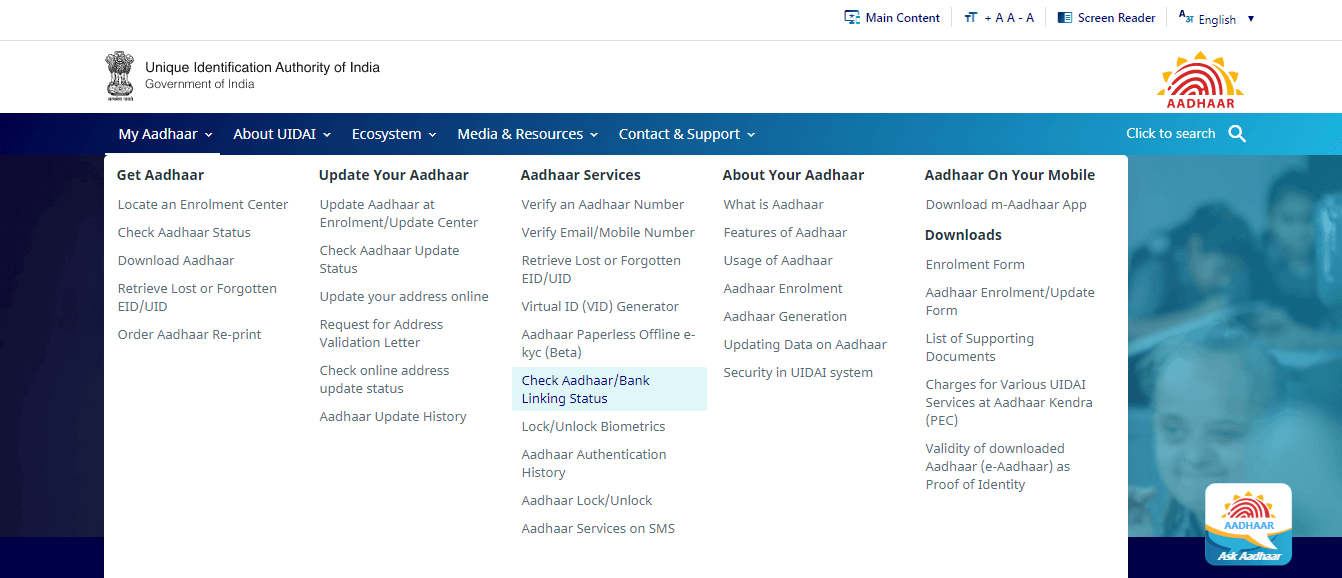
Task: Open Aadhaar Generation
Action: (785, 316)
